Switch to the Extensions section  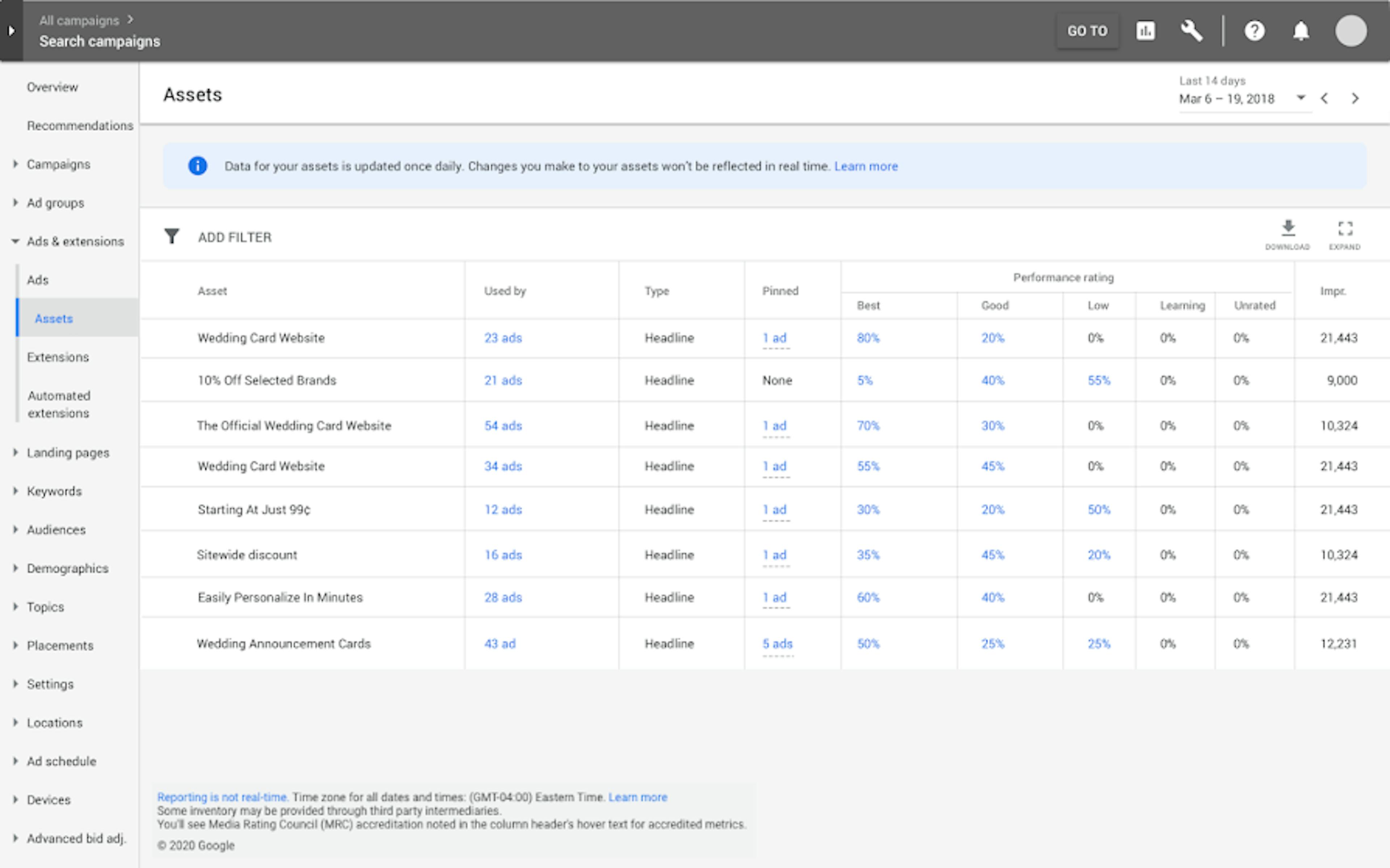[x=58, y=357]
